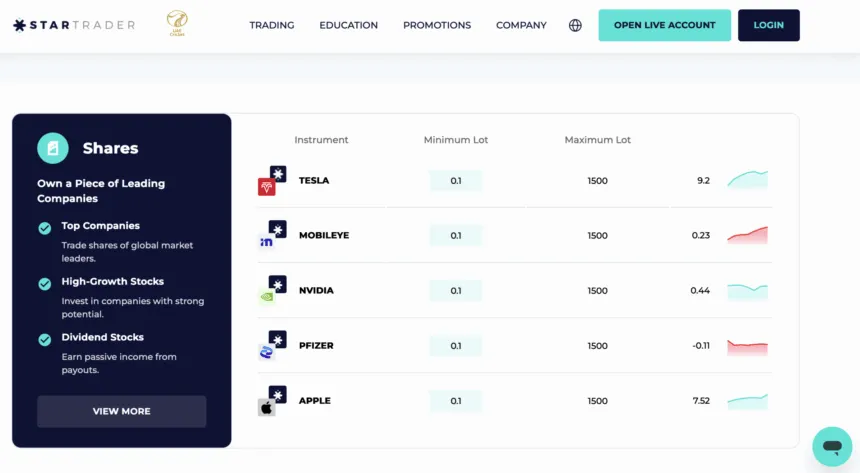Click the Dividend Stocks checkmark
Image resolution: width=860 pixels, height=473 pixels.
click(x=45, y=339)
